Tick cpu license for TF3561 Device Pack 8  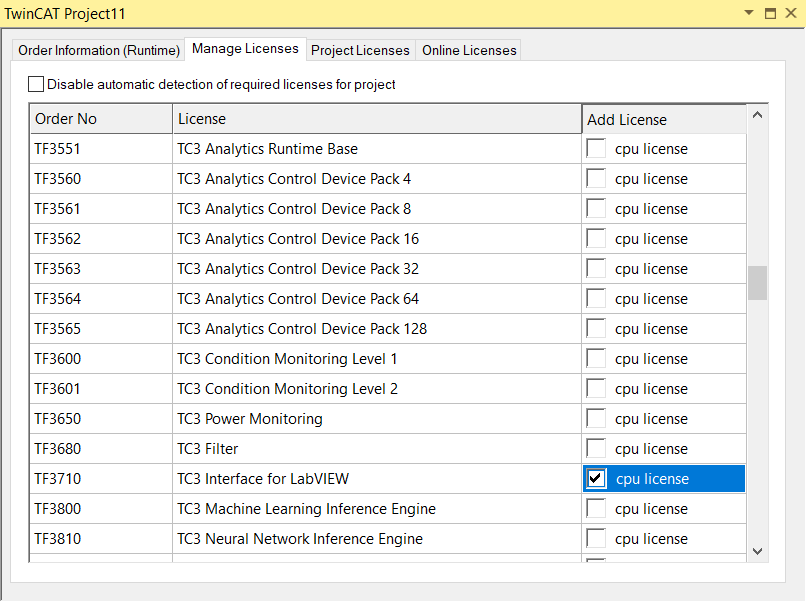click(596, 209)
